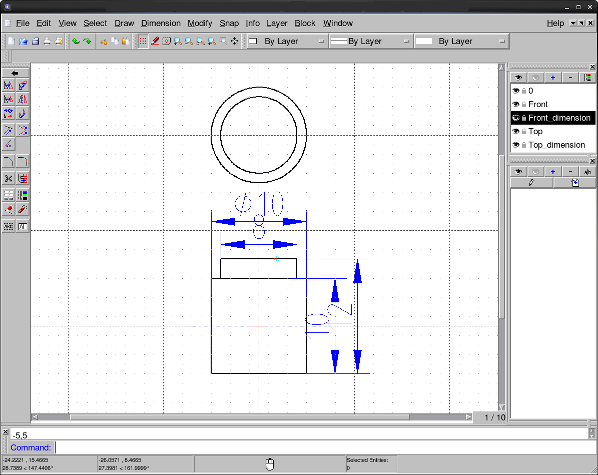The height and width of the screenshot is (475, 598).
Task: Select the Divide scissors tool in the left toolbar
Action: [8, 178]
